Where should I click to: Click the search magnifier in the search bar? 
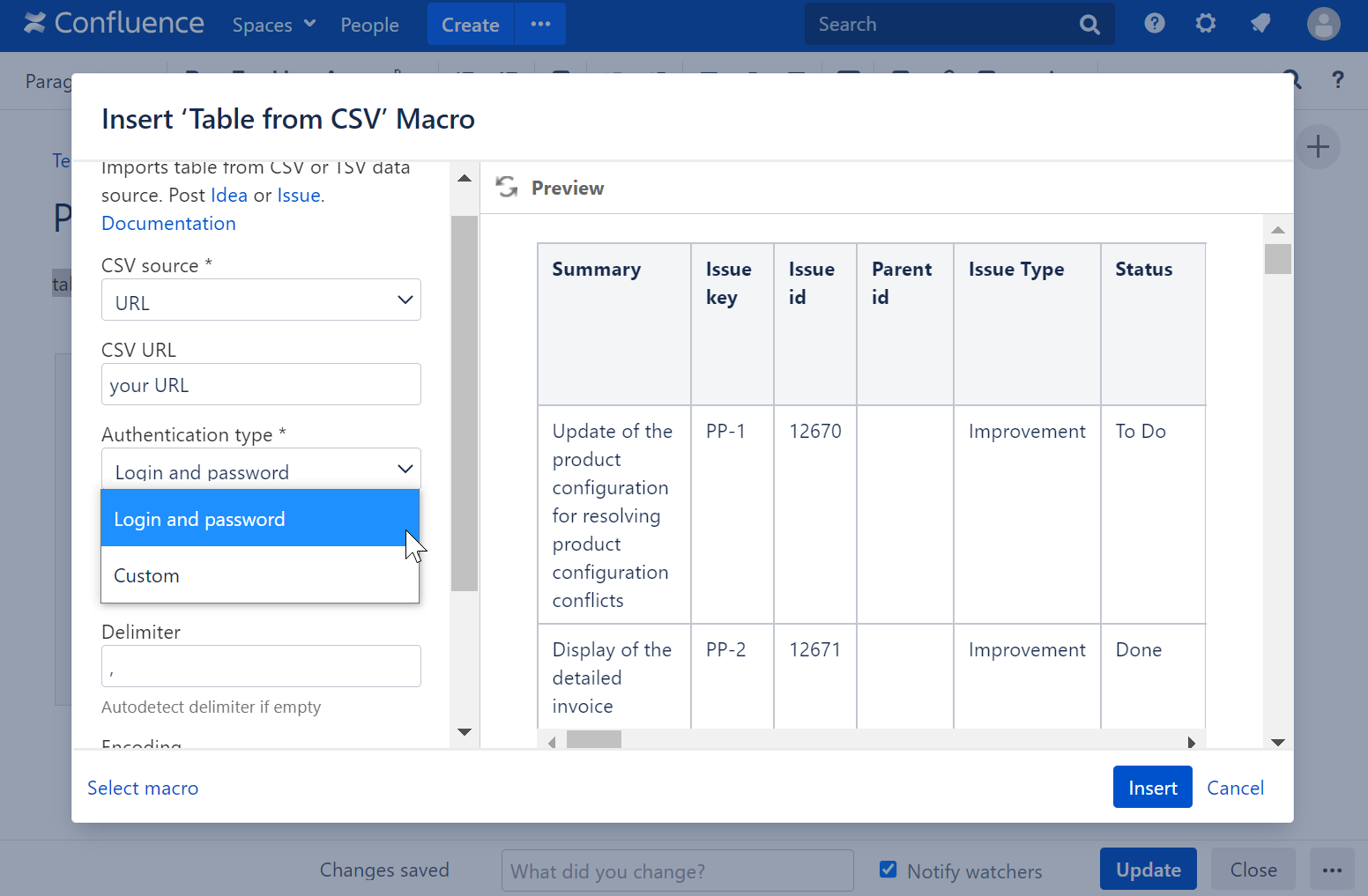(x=1089, y=24)
